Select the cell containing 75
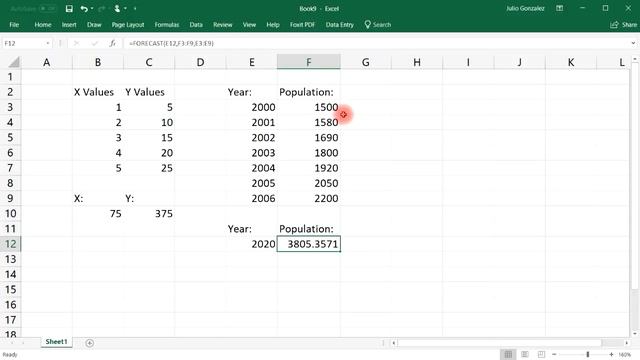 pos(98,213)
